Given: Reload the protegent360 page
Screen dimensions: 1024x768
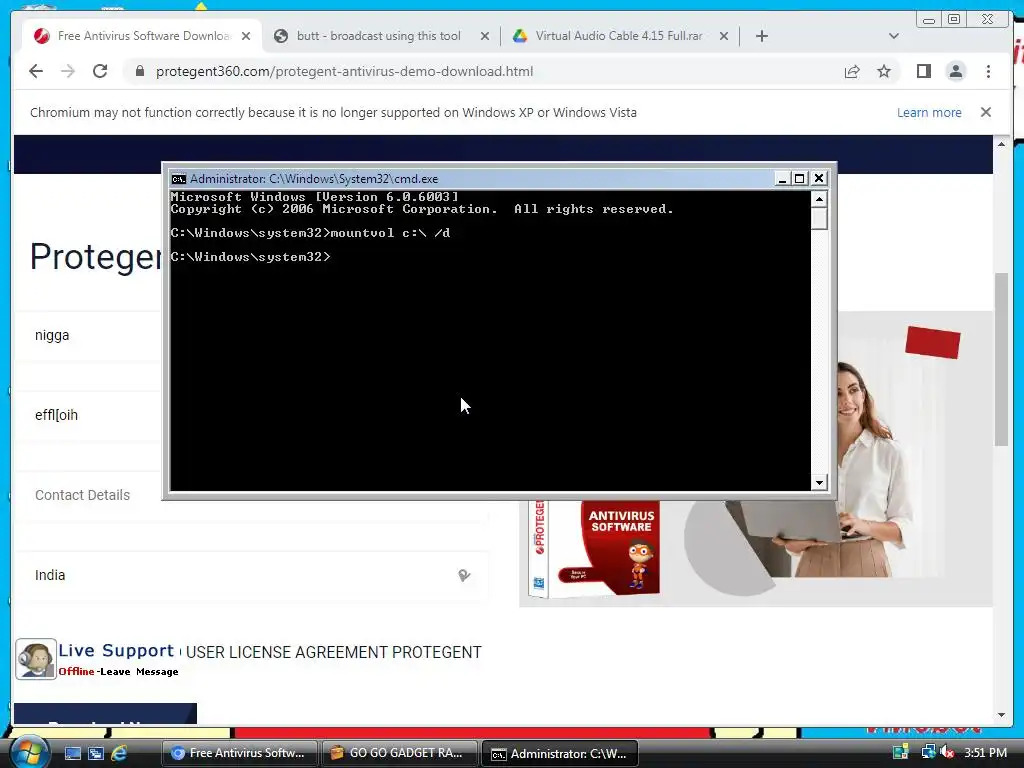Looking at the screenshot, I should pyautogui.click(x=100, y=71).
